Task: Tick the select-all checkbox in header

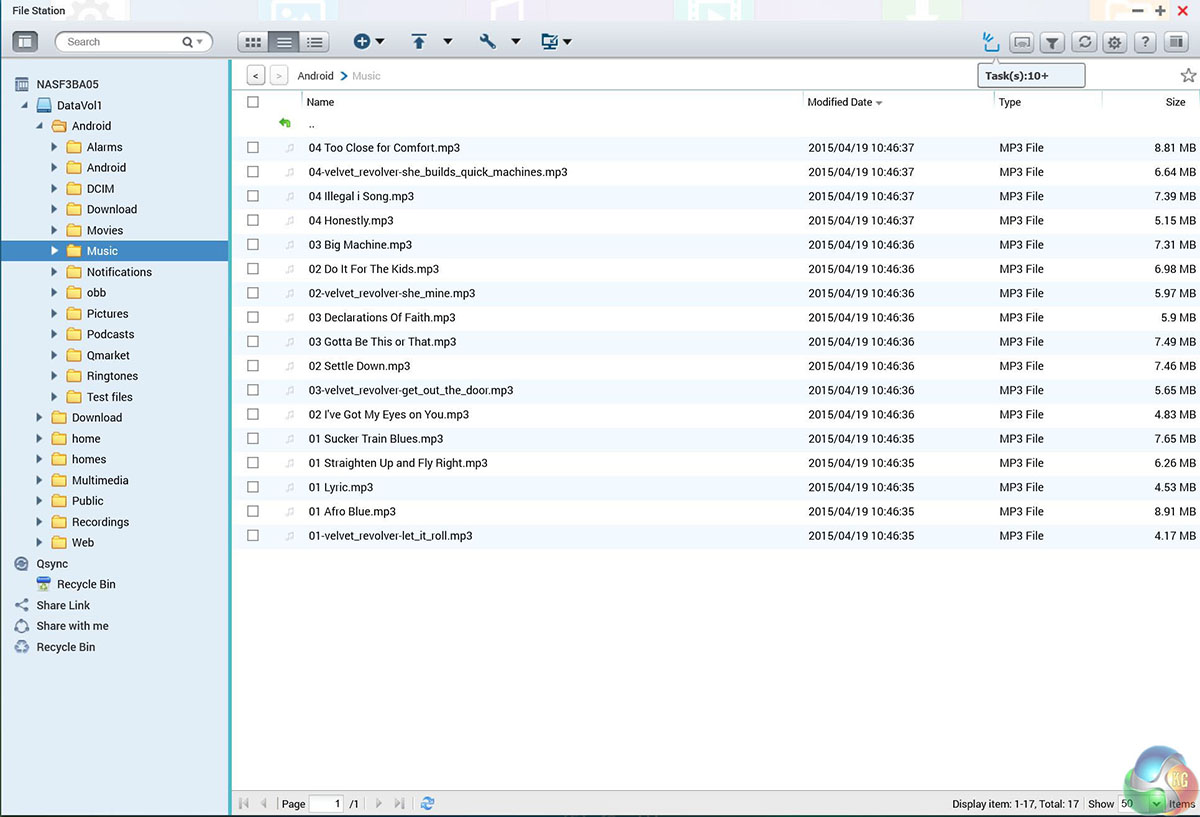Action: 253,102
